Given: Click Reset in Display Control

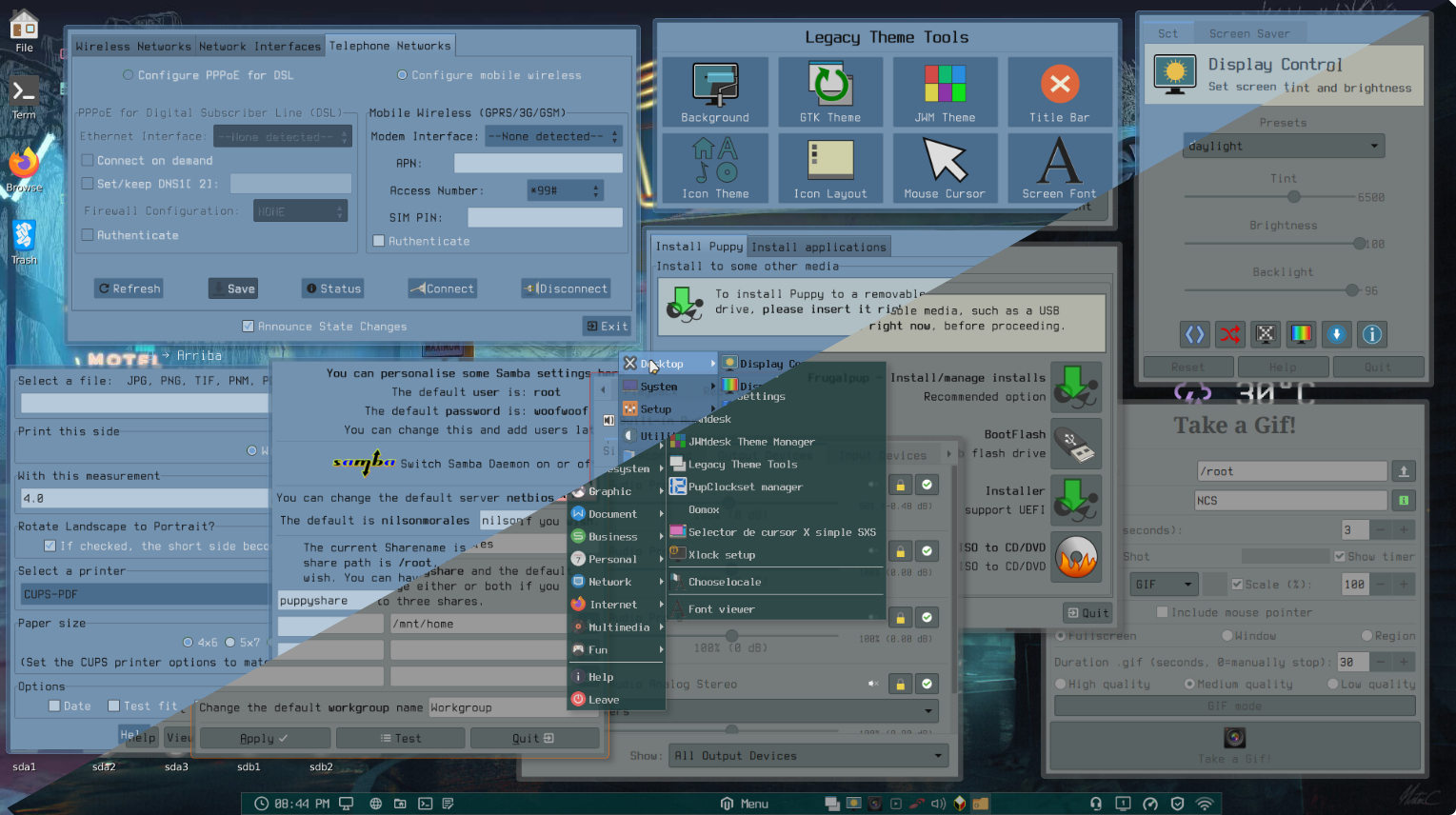Looking at the screenshot, I should [x=1187, y=367].
